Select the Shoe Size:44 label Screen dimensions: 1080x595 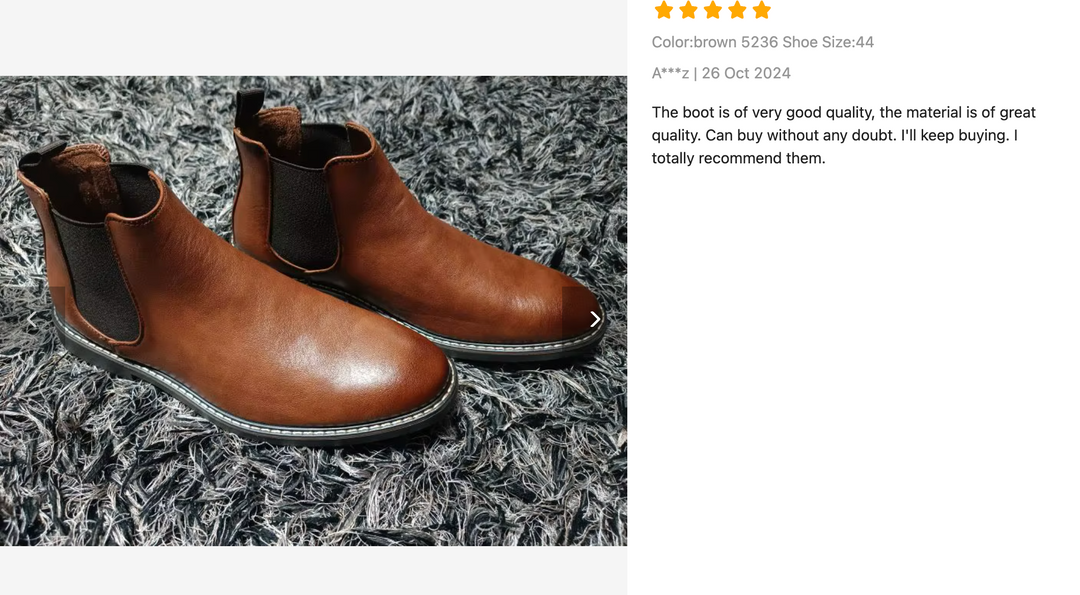(831, 42)
